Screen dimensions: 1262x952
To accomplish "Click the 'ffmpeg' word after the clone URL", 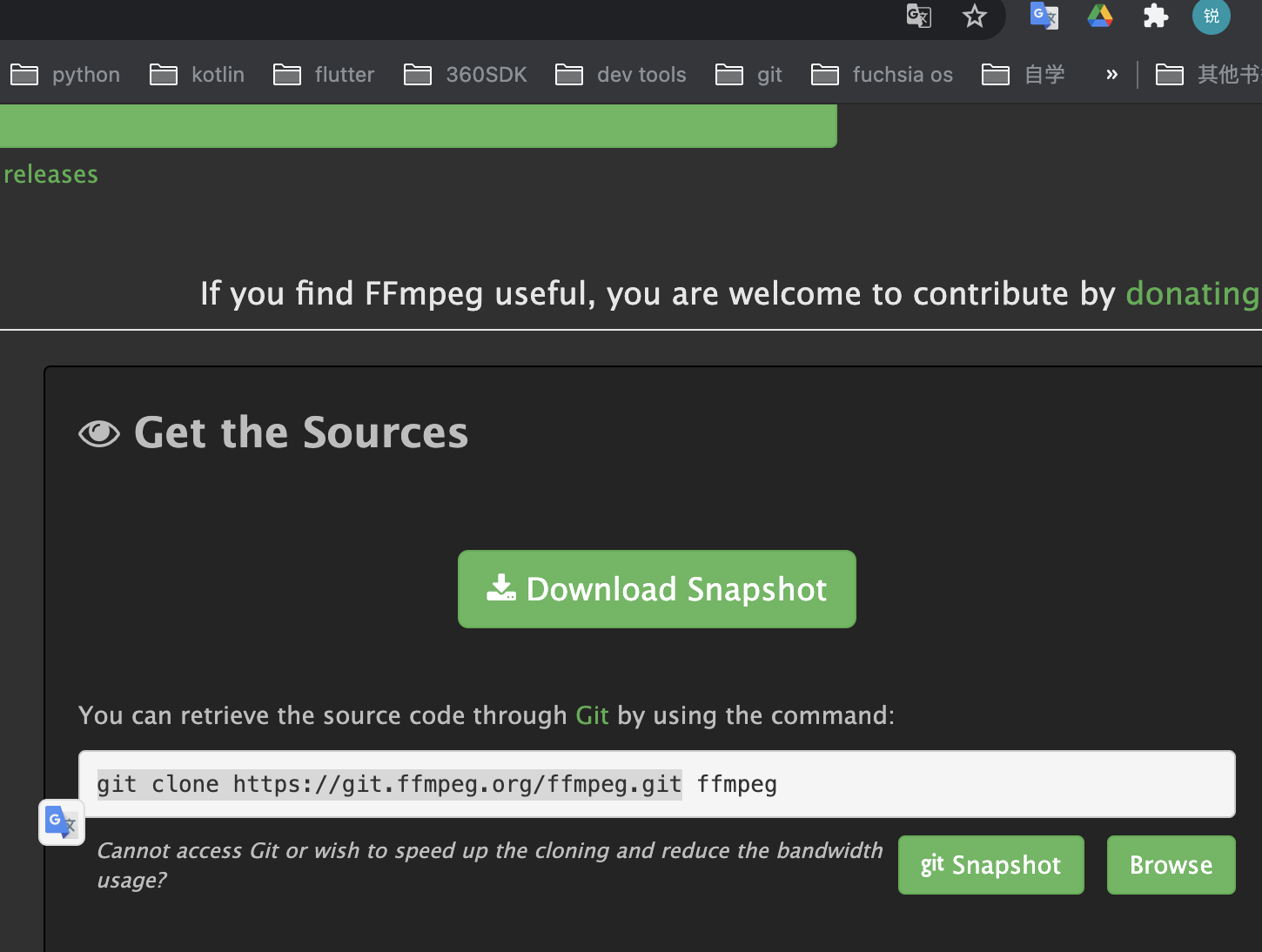I will click(736, 784).
